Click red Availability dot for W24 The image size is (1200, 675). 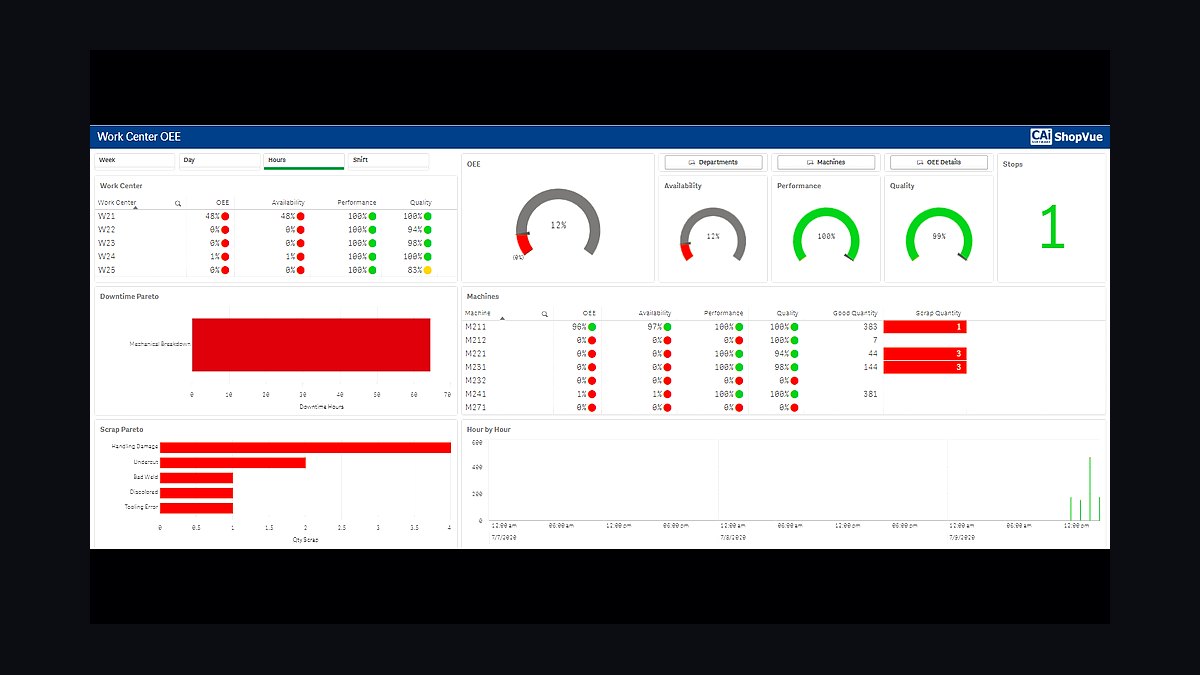(300, 257)
